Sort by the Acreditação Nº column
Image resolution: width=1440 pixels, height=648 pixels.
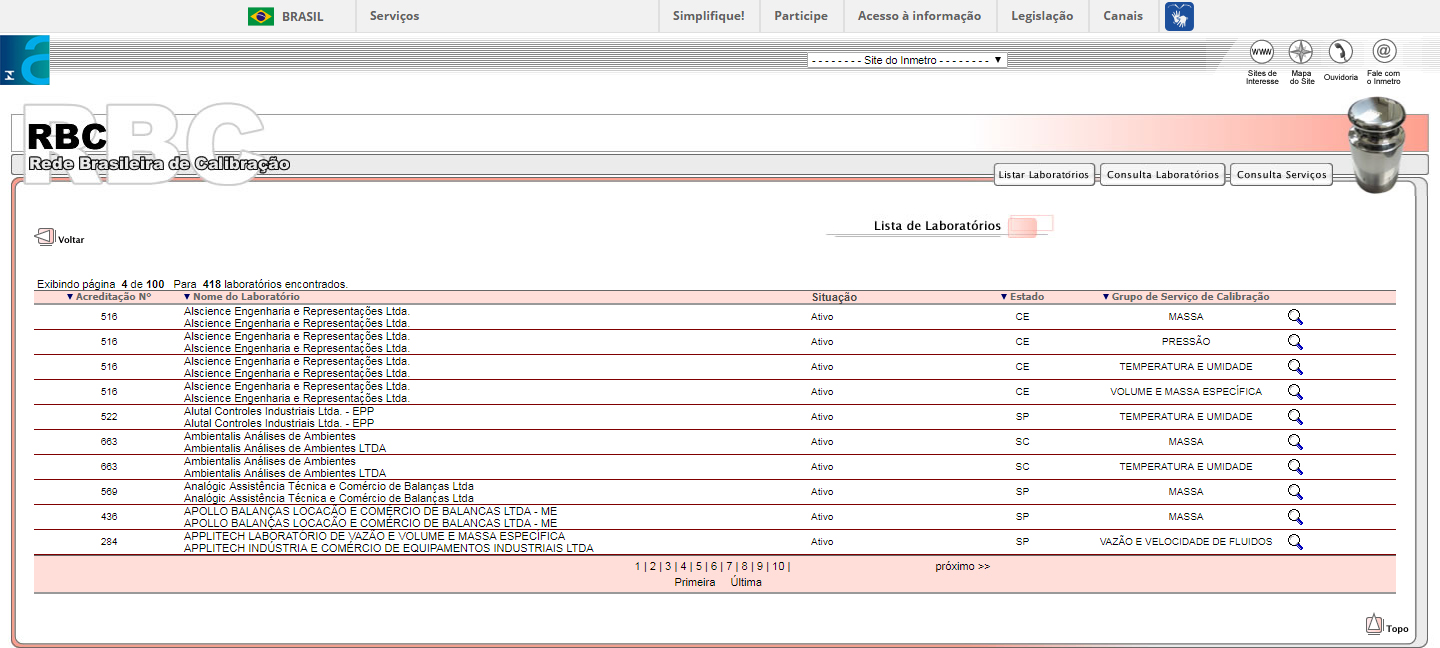point(112,297)
